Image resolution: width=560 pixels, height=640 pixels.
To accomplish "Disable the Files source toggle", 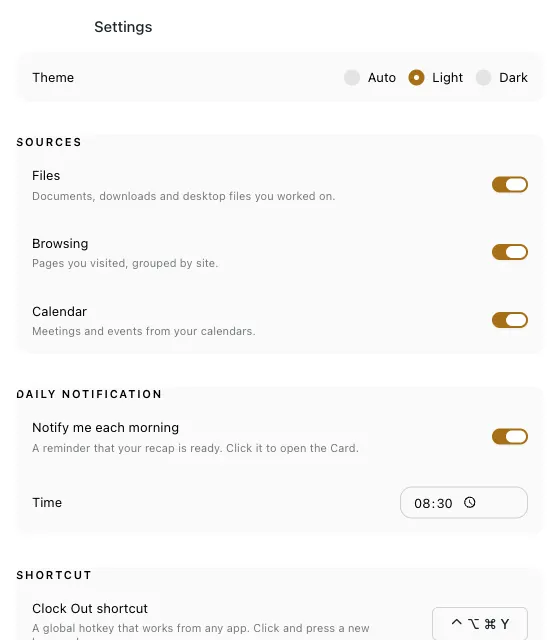I will [x=510, y=184].
